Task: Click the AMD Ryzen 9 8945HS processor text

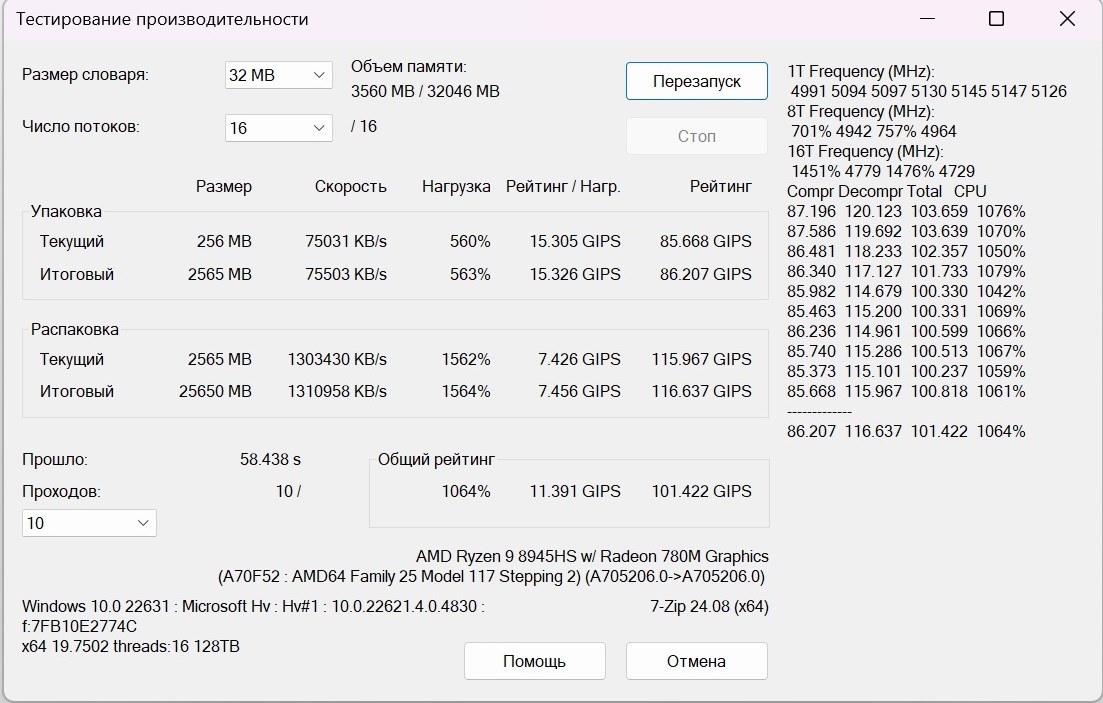Action: [x=592, y=556]
